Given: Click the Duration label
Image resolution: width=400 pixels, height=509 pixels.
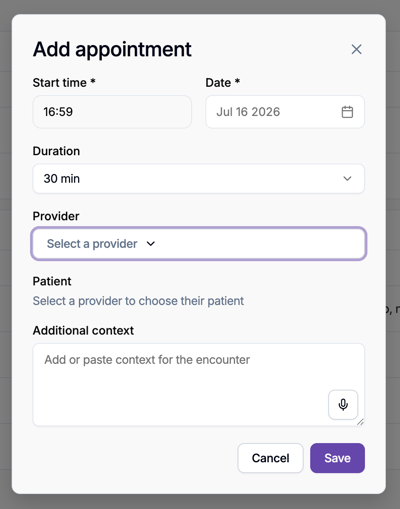Looking at the screenshot, I should point(56,151).
